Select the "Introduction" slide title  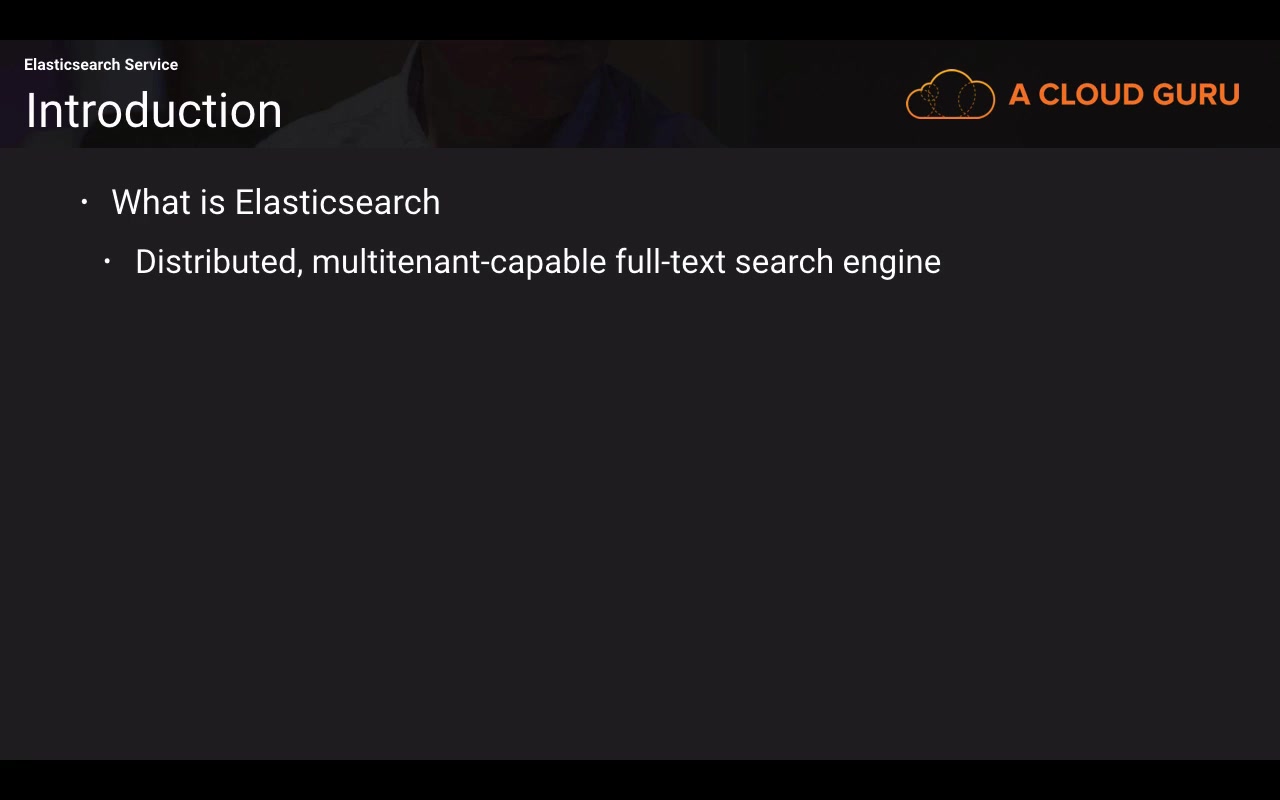point(153,111)
